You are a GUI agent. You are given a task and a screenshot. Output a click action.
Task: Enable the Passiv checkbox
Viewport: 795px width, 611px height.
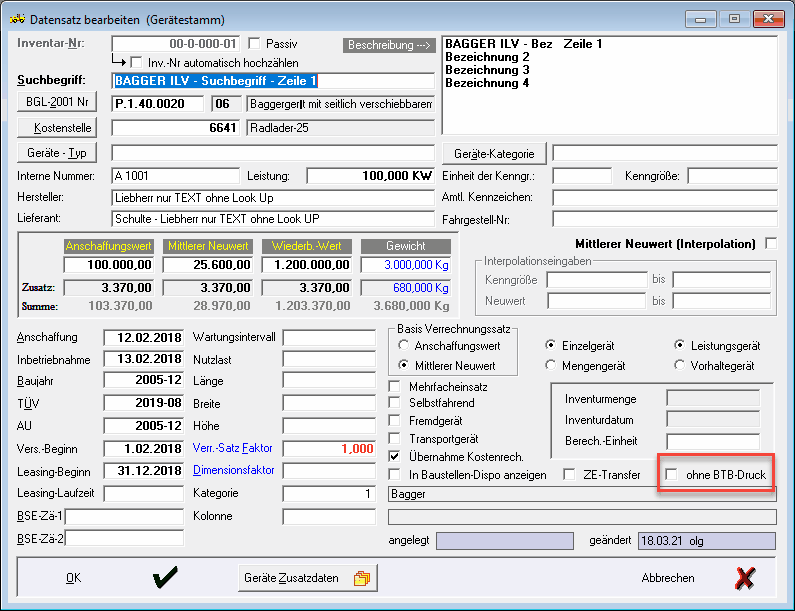click(254, 44)
